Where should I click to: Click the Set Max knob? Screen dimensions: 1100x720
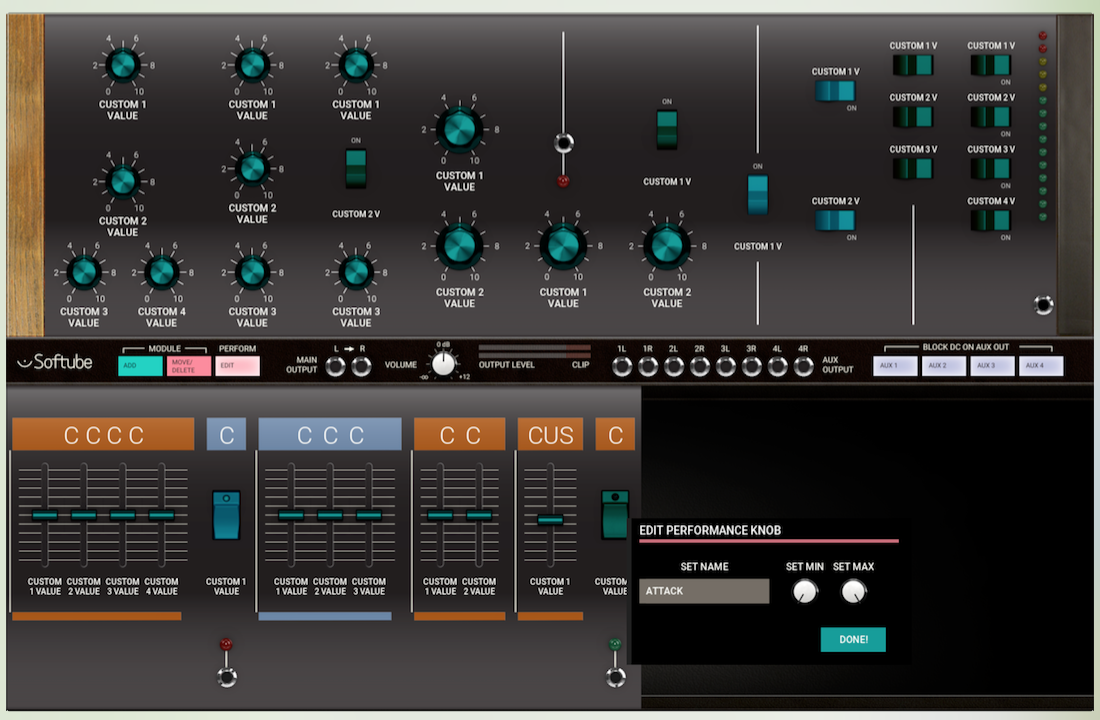tap(853, 592)
